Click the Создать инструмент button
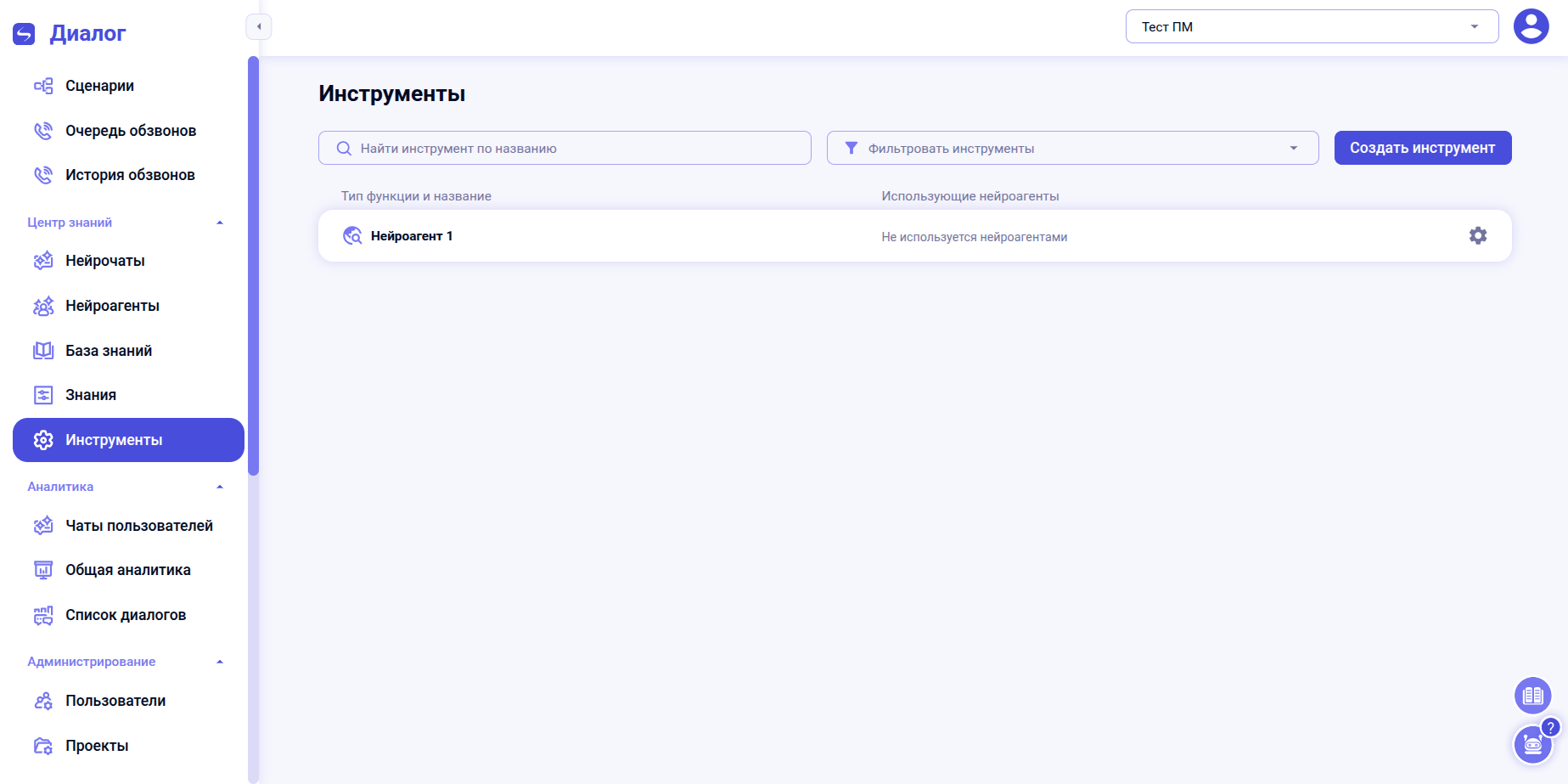 coord(1423,148)
